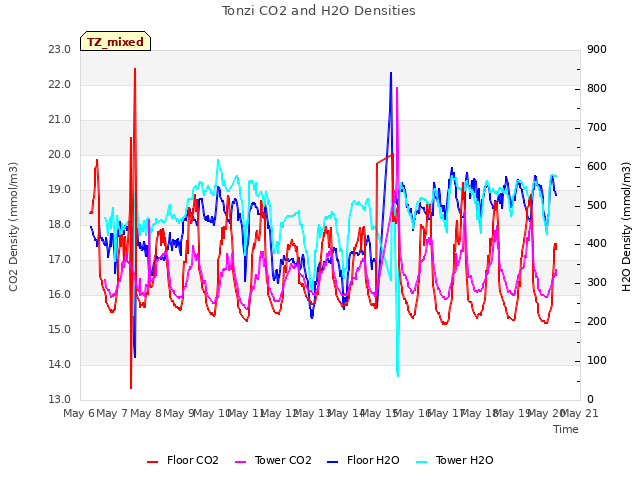
Task: Click the 900 H2O axis value
Action: pos(597,49)
